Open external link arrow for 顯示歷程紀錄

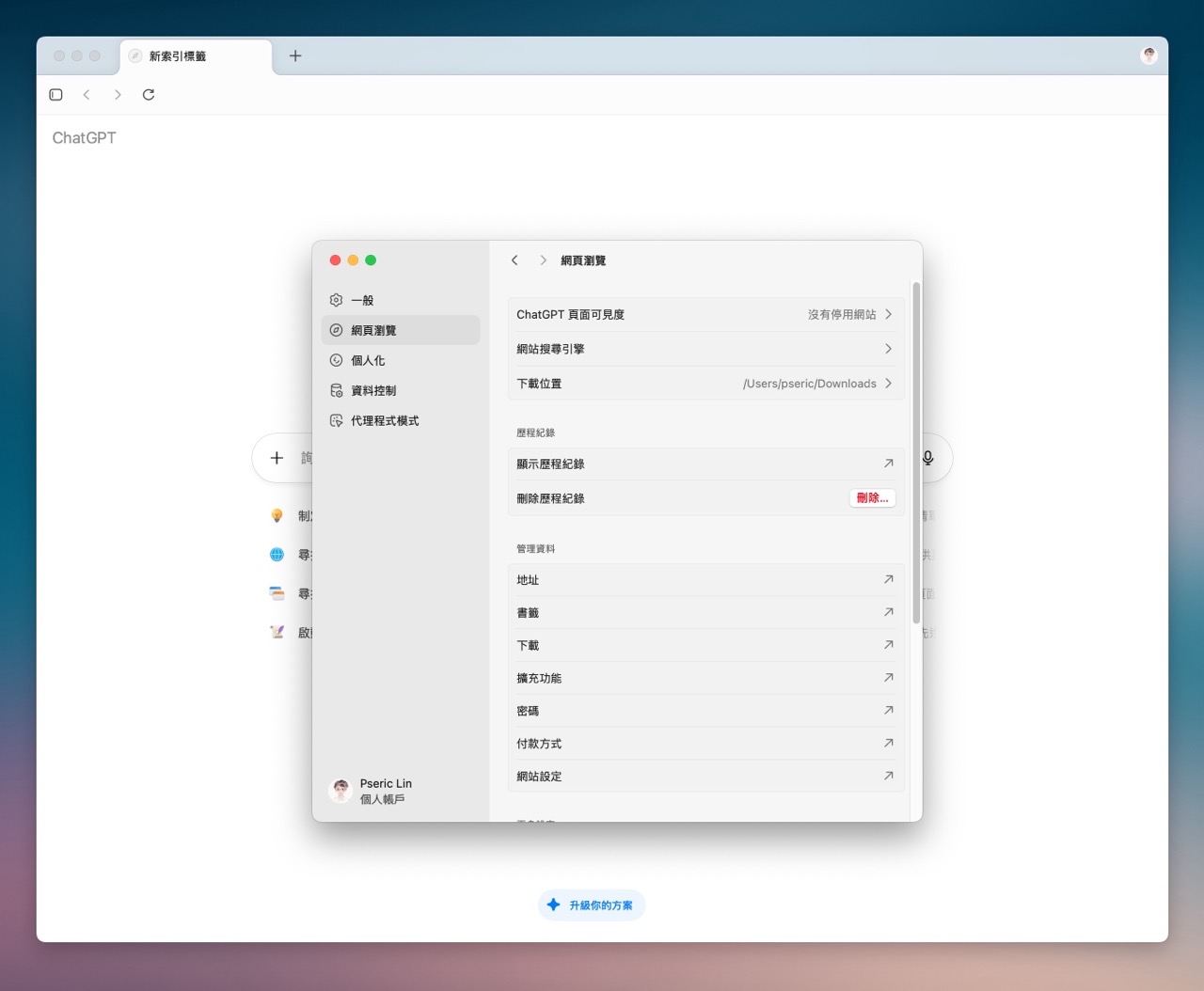click(x=888, y=464)
